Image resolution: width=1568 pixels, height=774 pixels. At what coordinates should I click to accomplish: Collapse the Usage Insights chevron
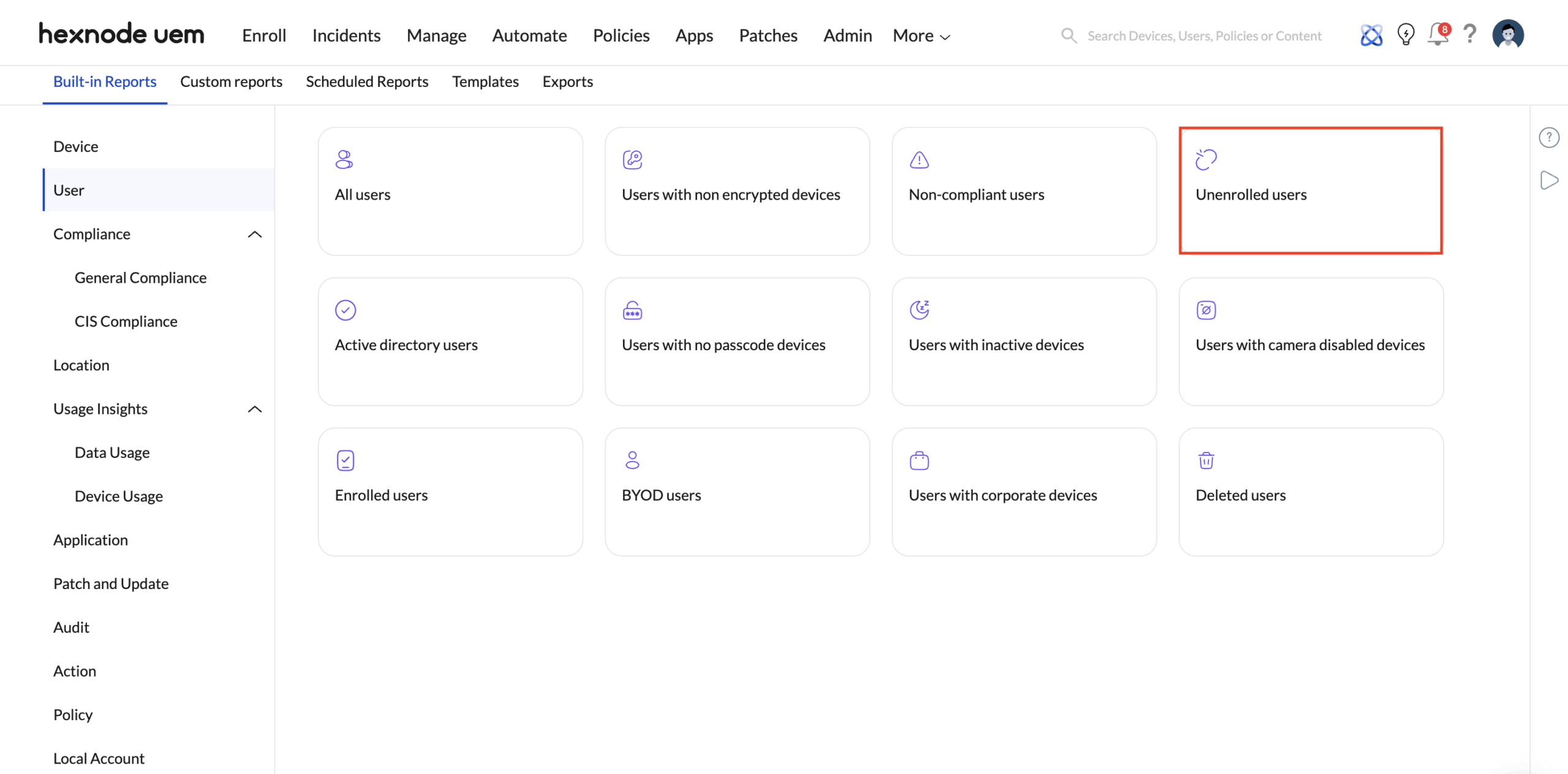click(x=255, y=409)
